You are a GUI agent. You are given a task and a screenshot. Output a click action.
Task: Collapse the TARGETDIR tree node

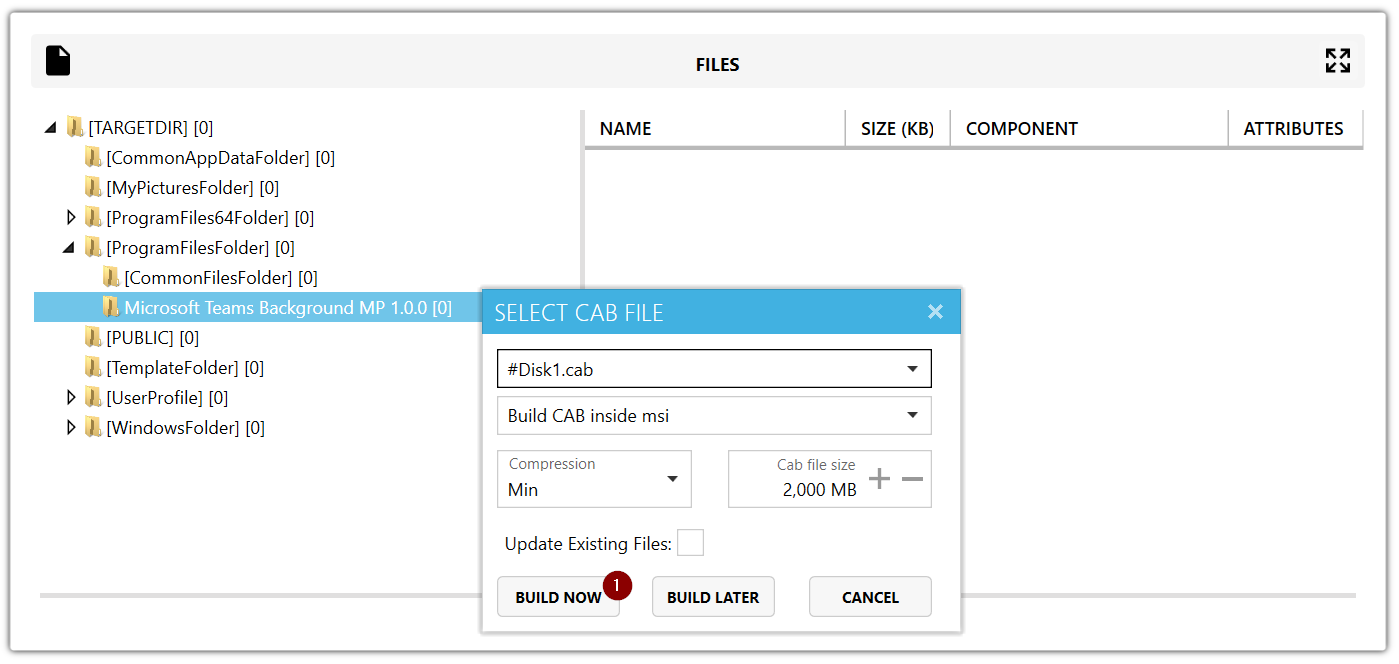coord(51,128)
